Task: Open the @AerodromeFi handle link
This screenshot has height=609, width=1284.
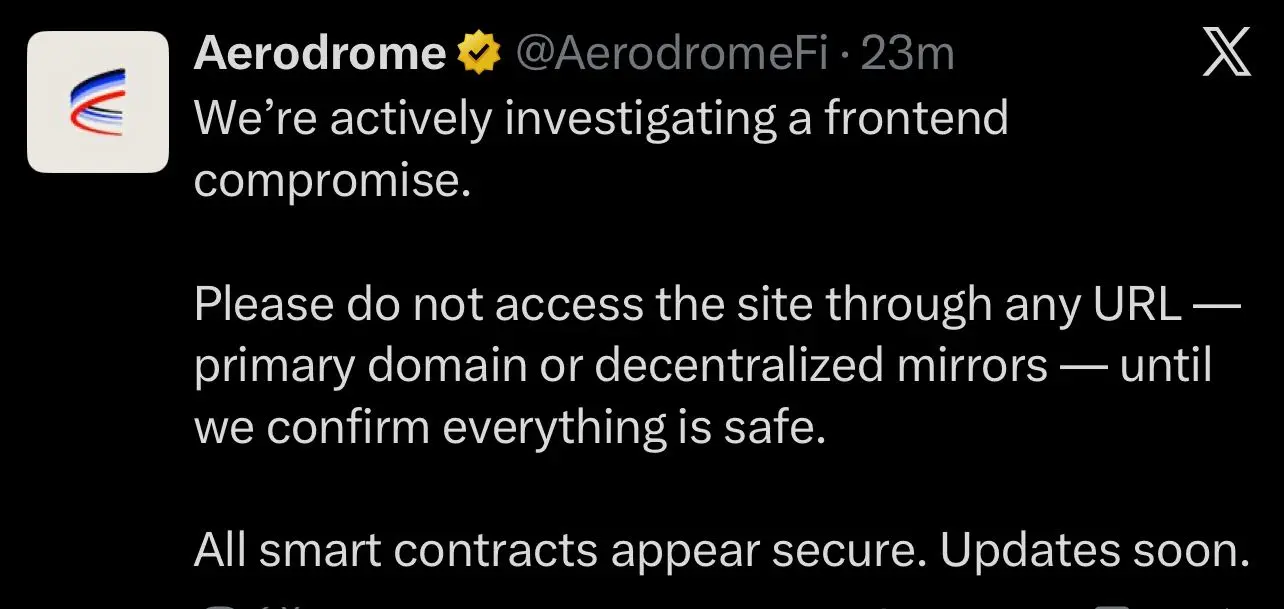Action: point(671,54)
